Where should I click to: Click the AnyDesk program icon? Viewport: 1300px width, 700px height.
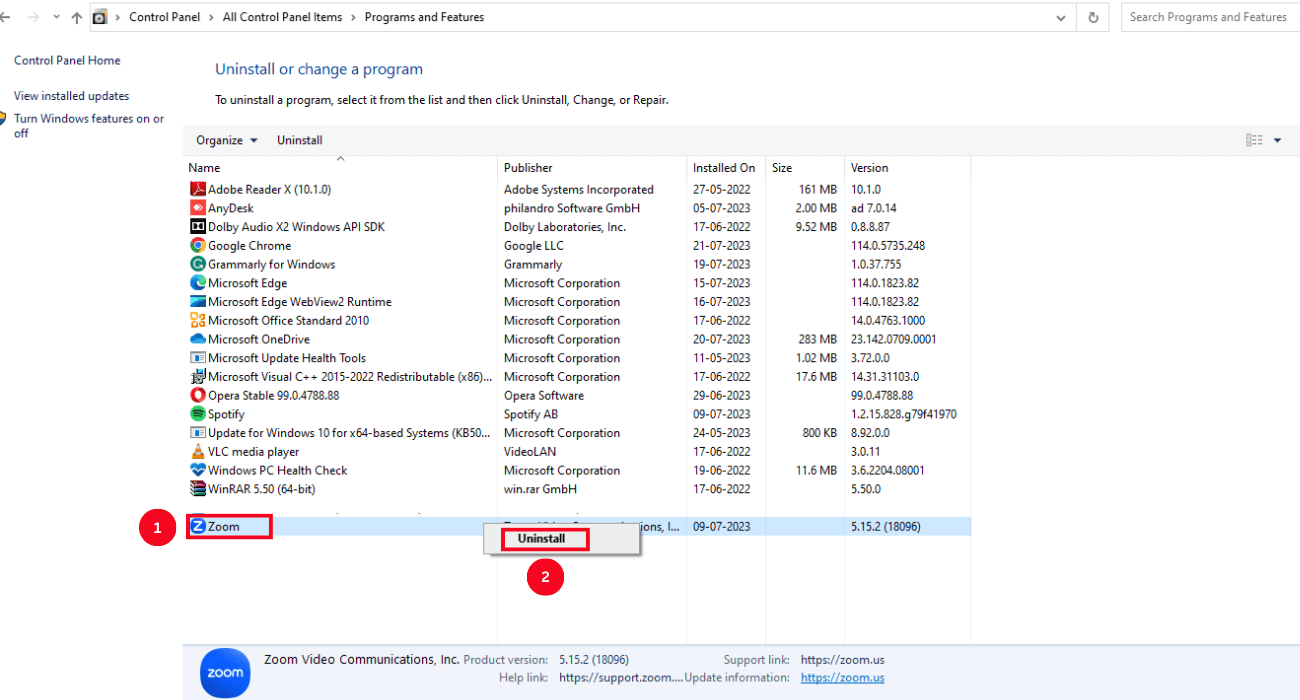198,208
